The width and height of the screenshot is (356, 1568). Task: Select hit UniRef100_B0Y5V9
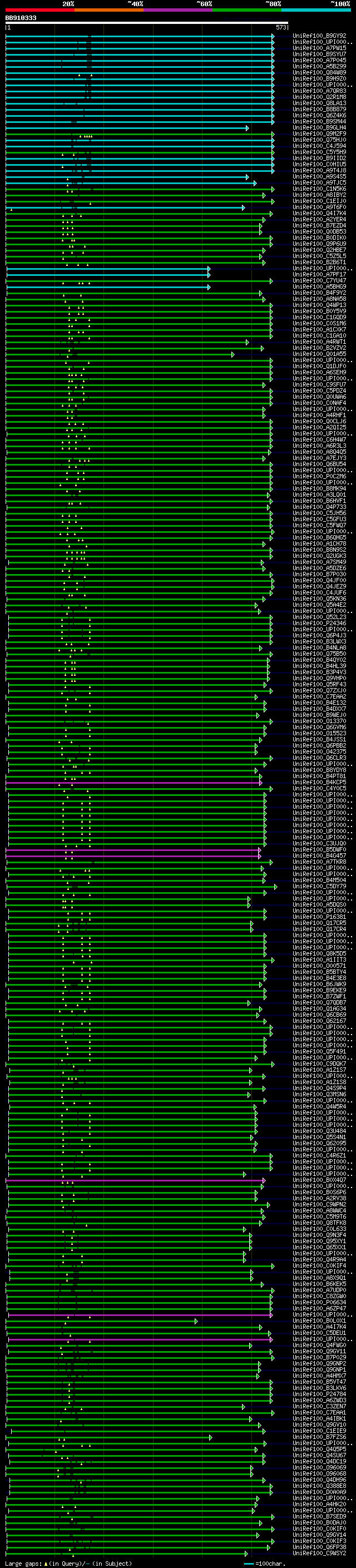click(319, 311)
